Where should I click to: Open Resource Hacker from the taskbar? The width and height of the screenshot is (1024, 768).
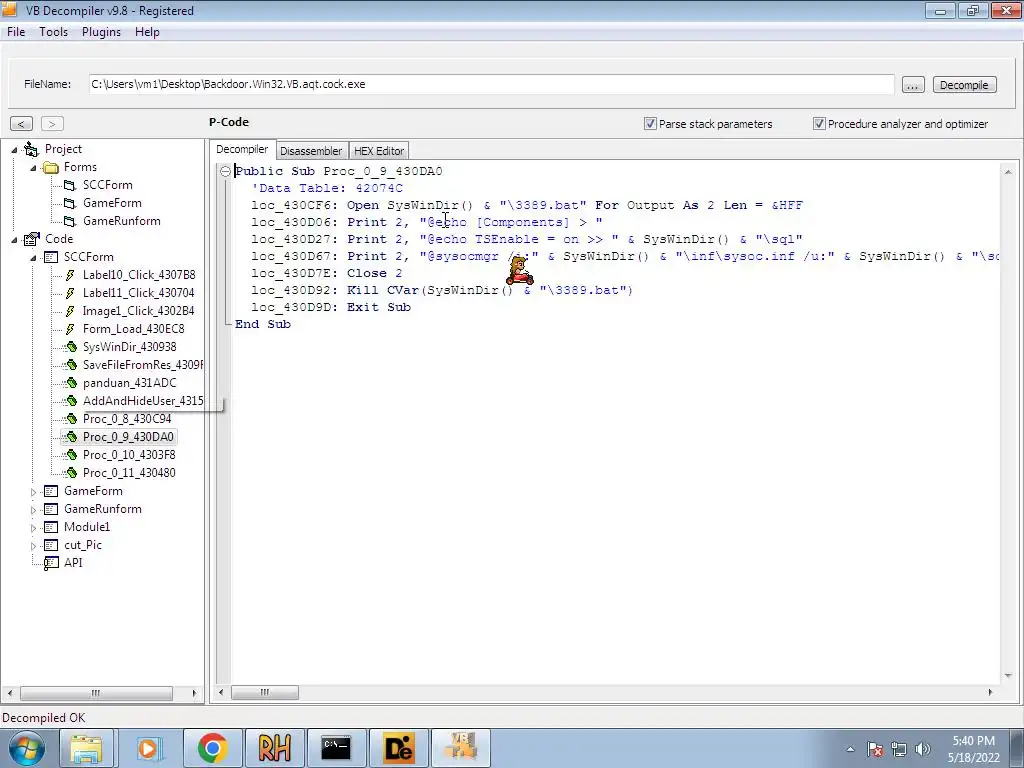coord(275,748)
